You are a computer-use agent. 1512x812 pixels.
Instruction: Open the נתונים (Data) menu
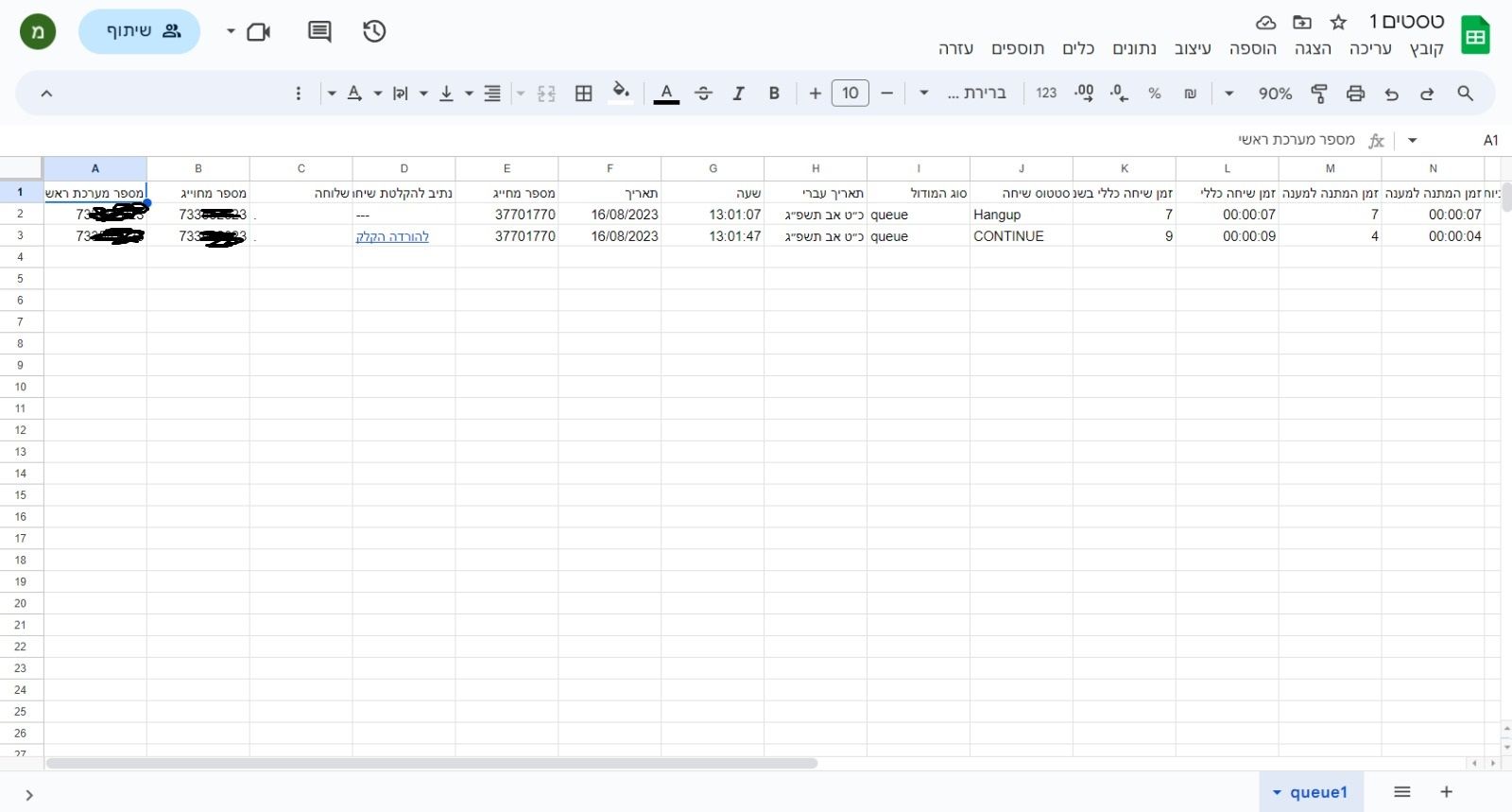point(1134,48)
